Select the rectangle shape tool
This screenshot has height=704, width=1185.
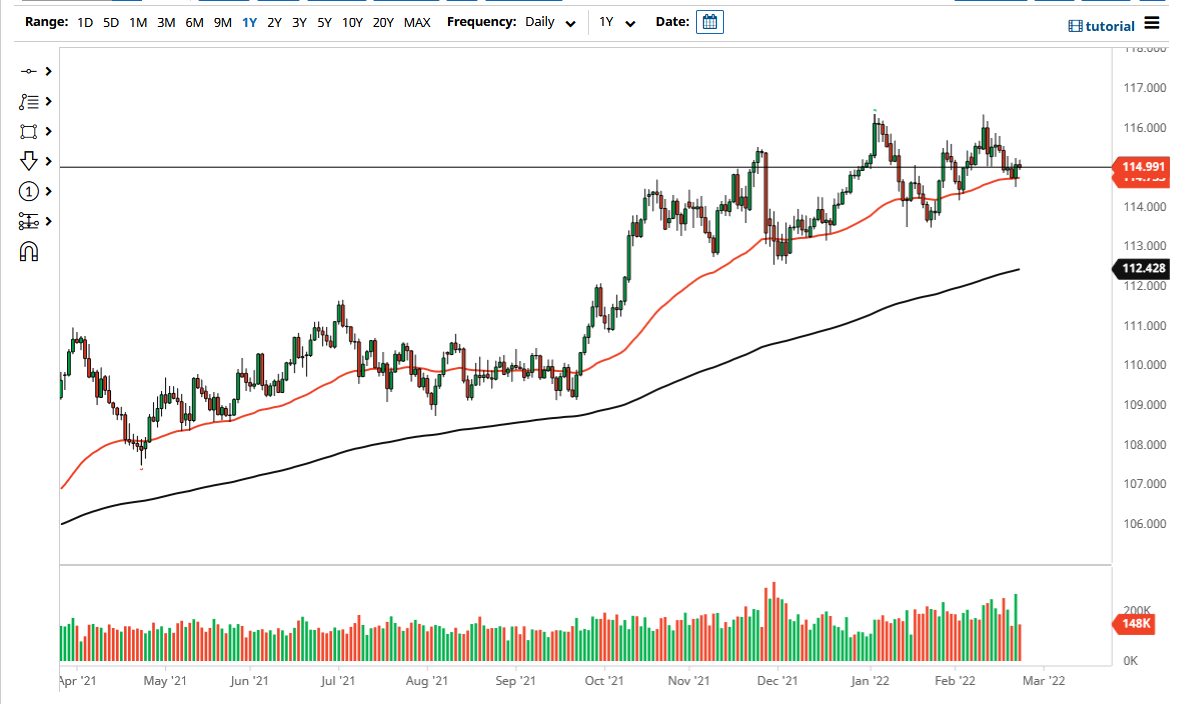tap(27, 131)
